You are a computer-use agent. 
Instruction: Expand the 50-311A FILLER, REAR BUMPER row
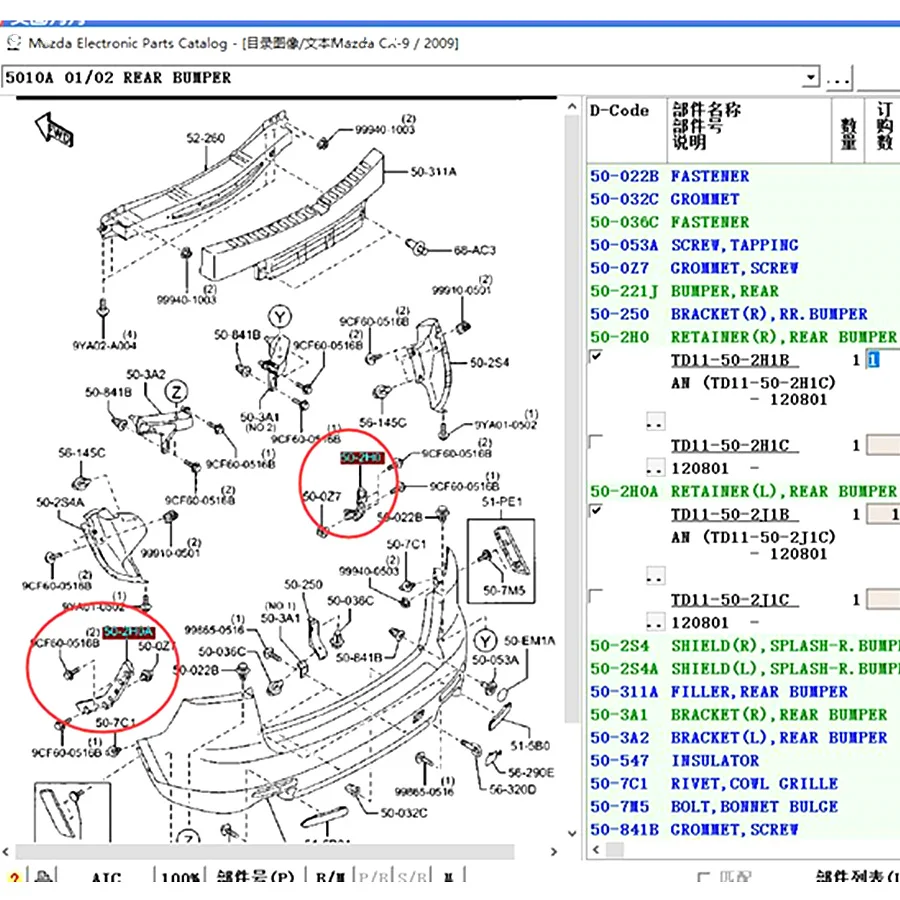[744, 692]
